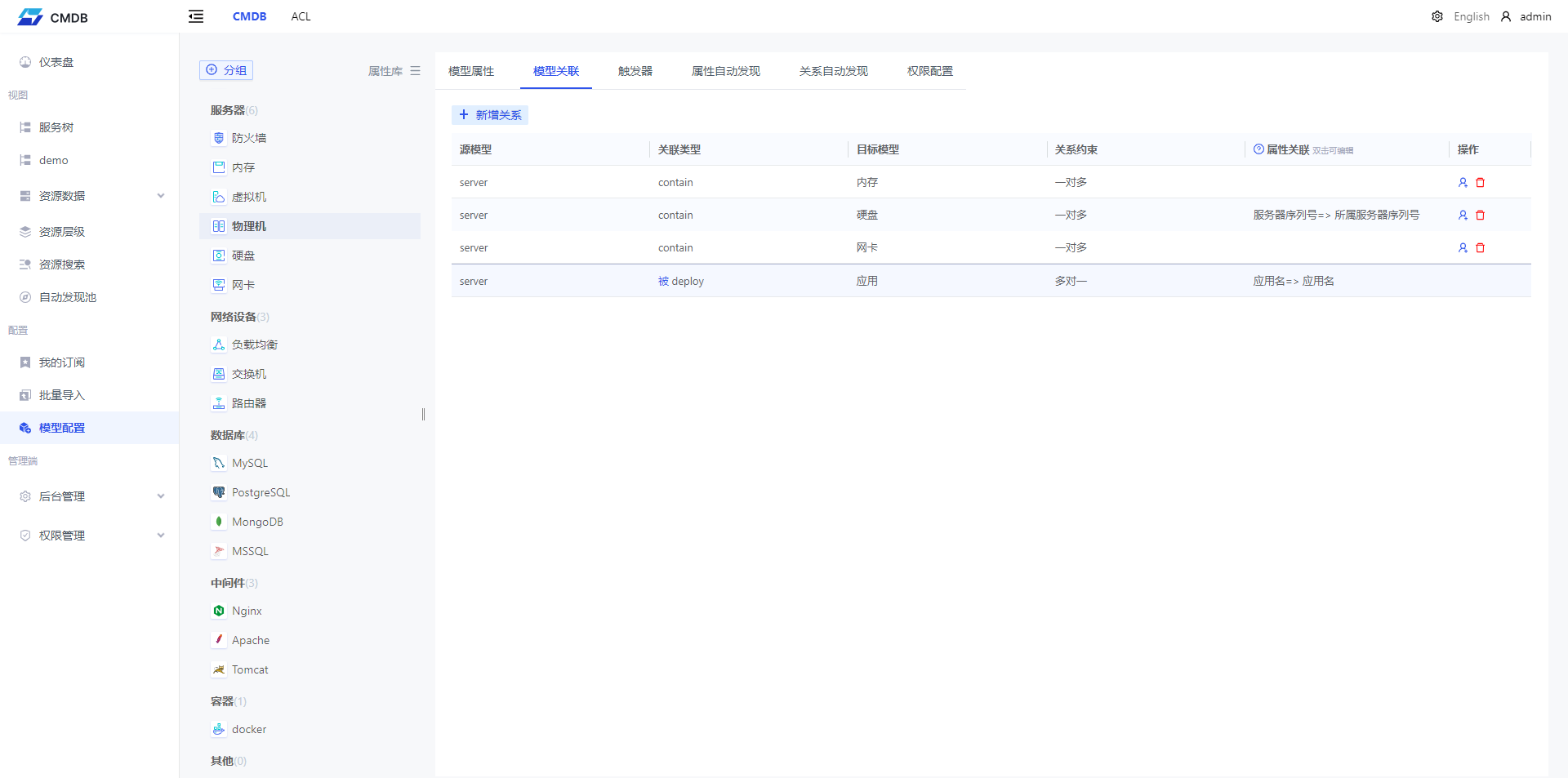Collapse the sidebar with the menu fold icon
Screen dimensions: 1568x778
click(x=196, y=16)
